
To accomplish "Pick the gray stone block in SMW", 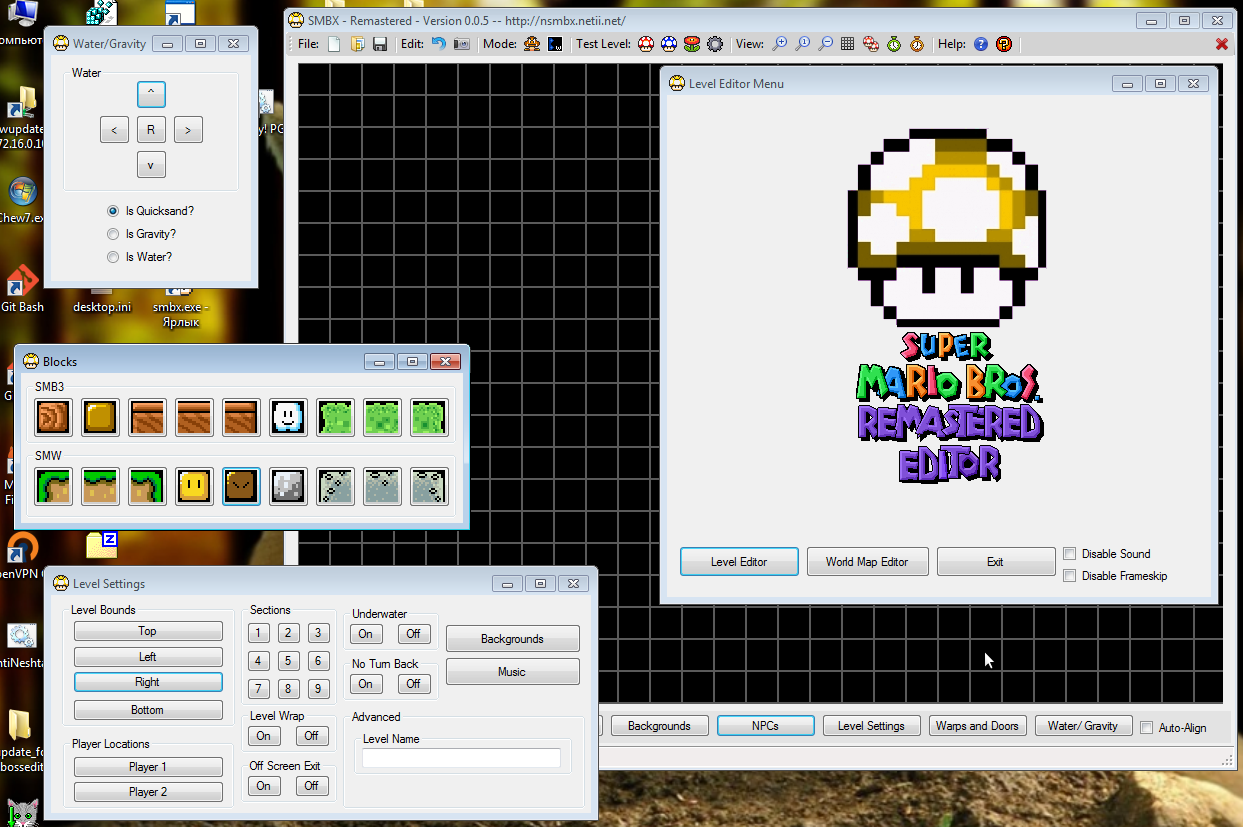I will (289, 486).
